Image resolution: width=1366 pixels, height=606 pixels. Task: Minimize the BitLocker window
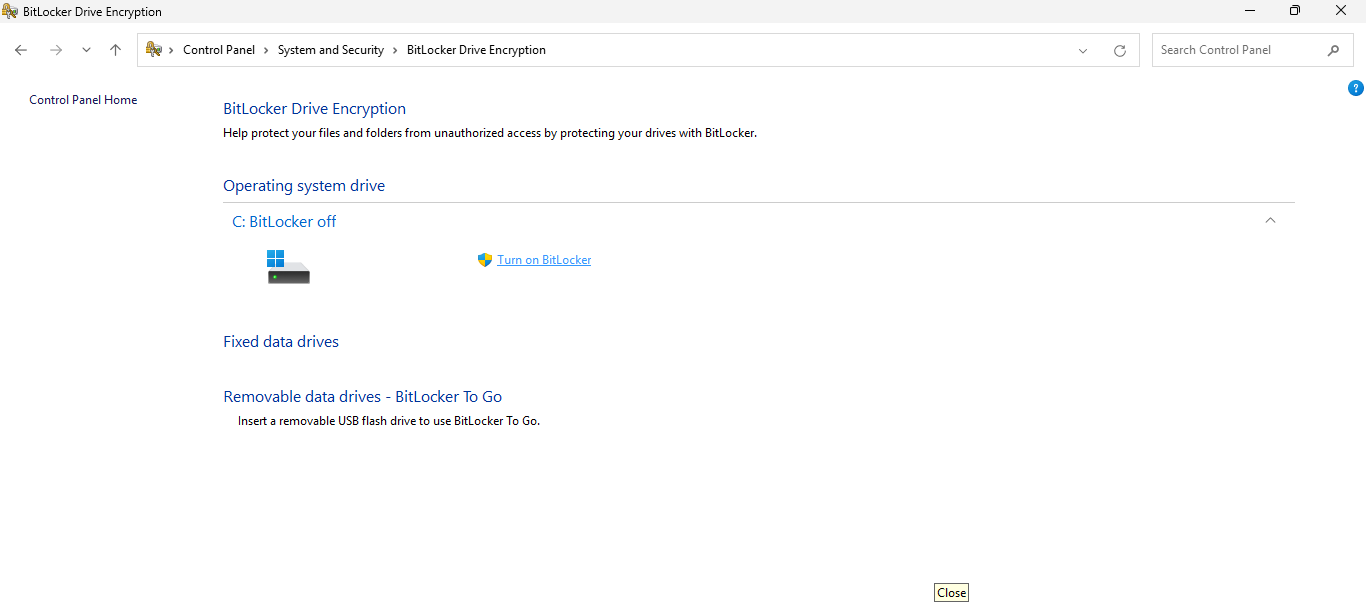point(1250,11)
